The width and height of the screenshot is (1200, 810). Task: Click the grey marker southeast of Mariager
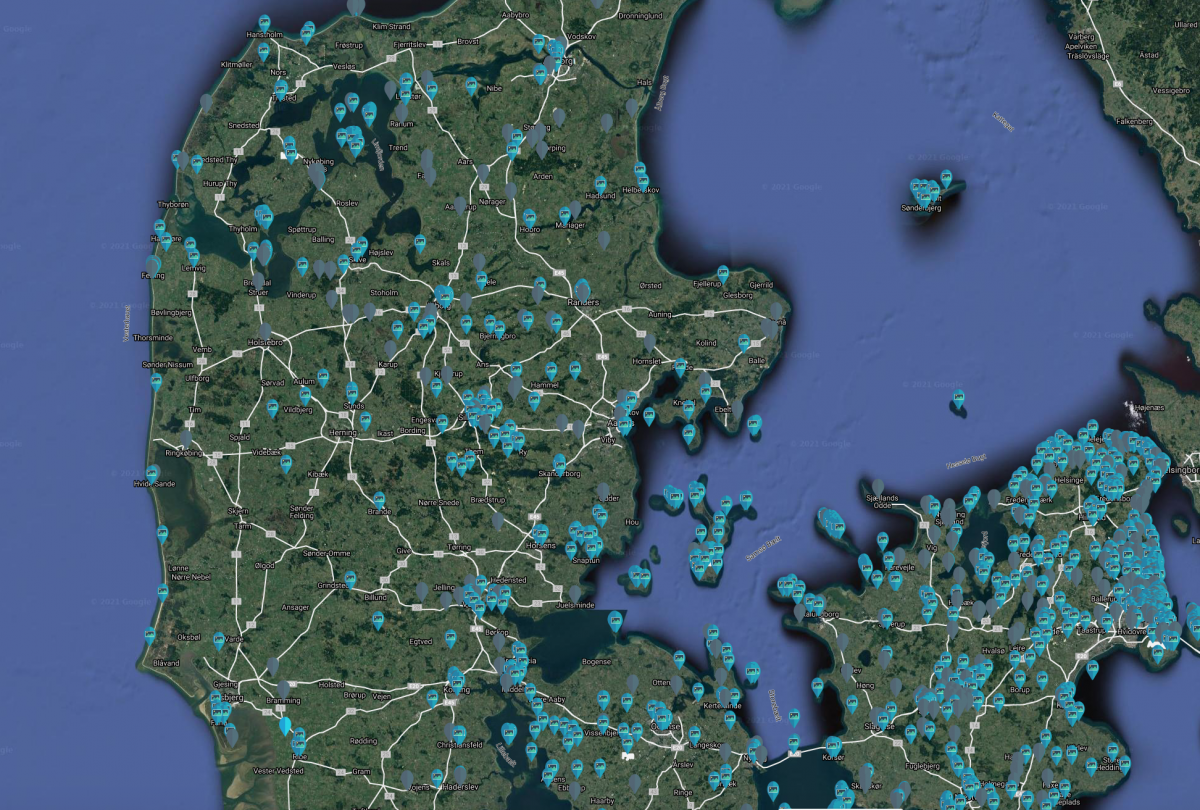tap(604, 240)
